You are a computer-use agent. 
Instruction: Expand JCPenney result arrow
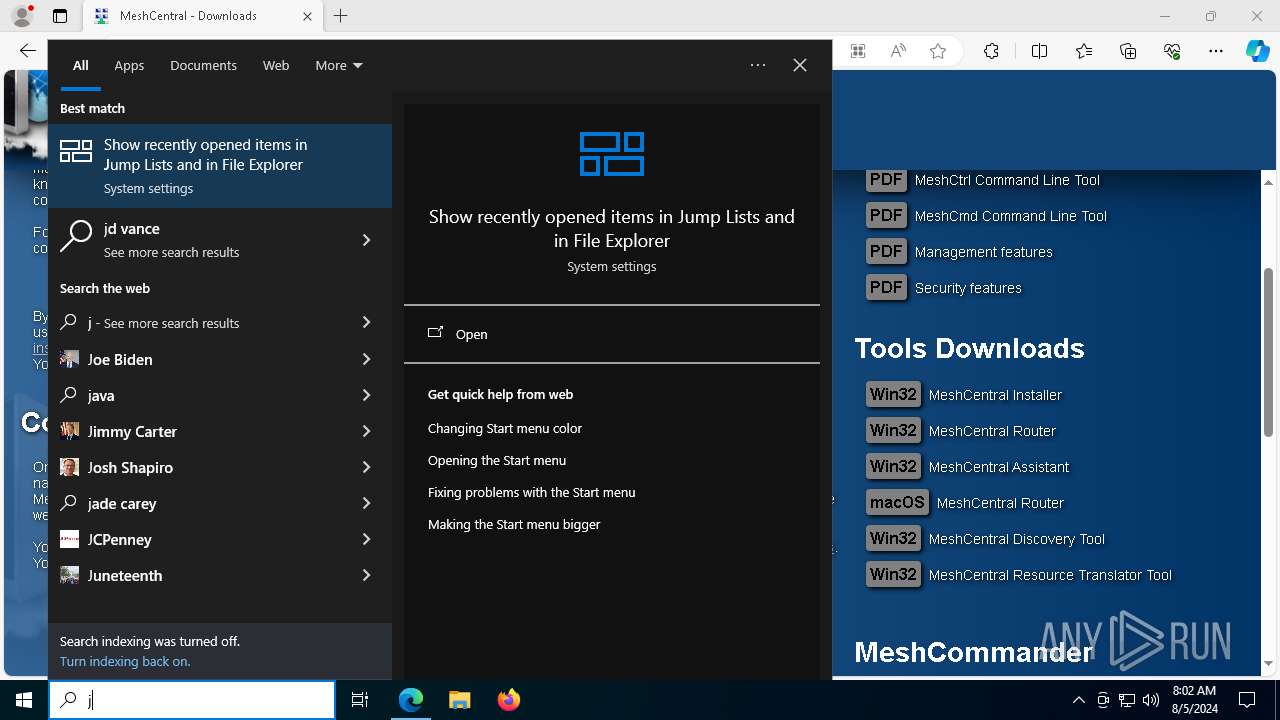pos(366,539)
